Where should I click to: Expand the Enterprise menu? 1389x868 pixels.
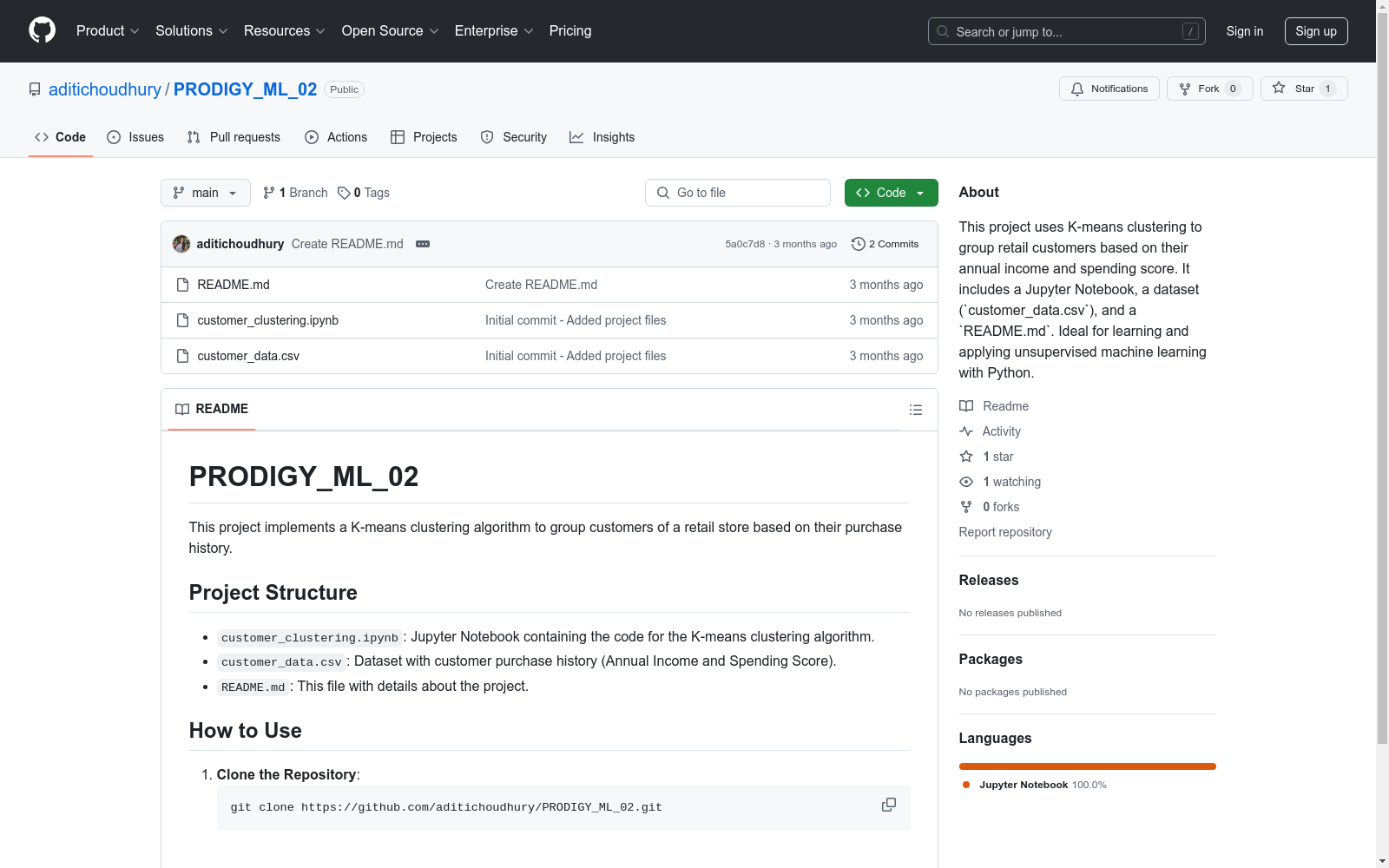coord(493,30)
